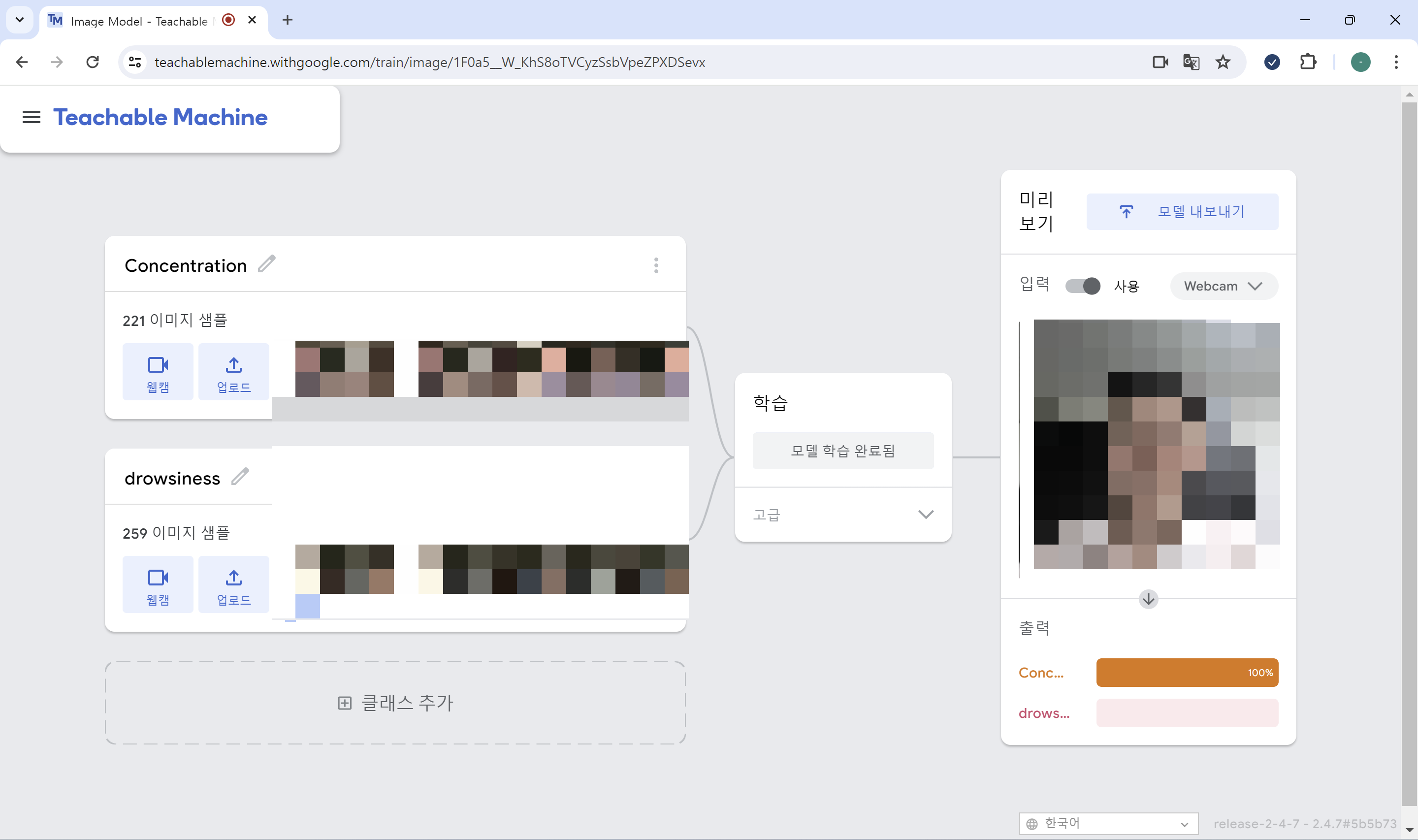
Task: Click the 259 이미지 샘플 count
Action: pos(176,533)
